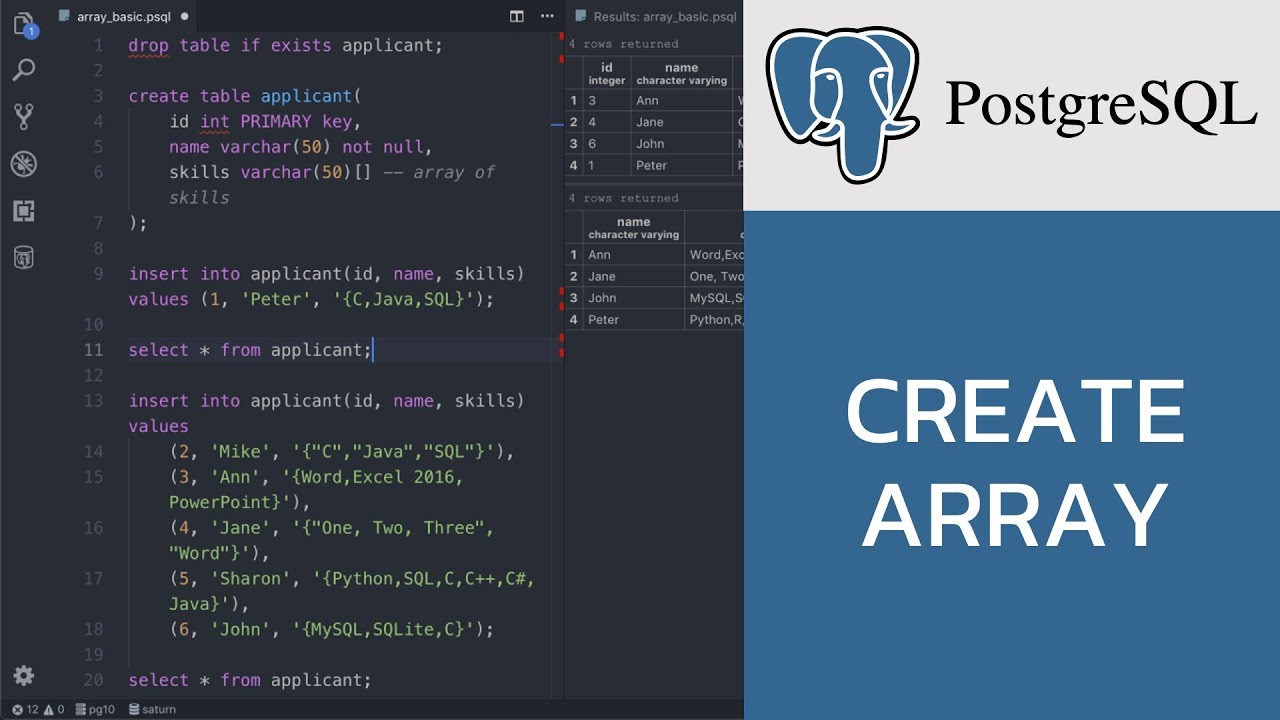Select the 'Word,Exc' skills cell for Ann
The image size is (1280, 720).
[714, 255]
